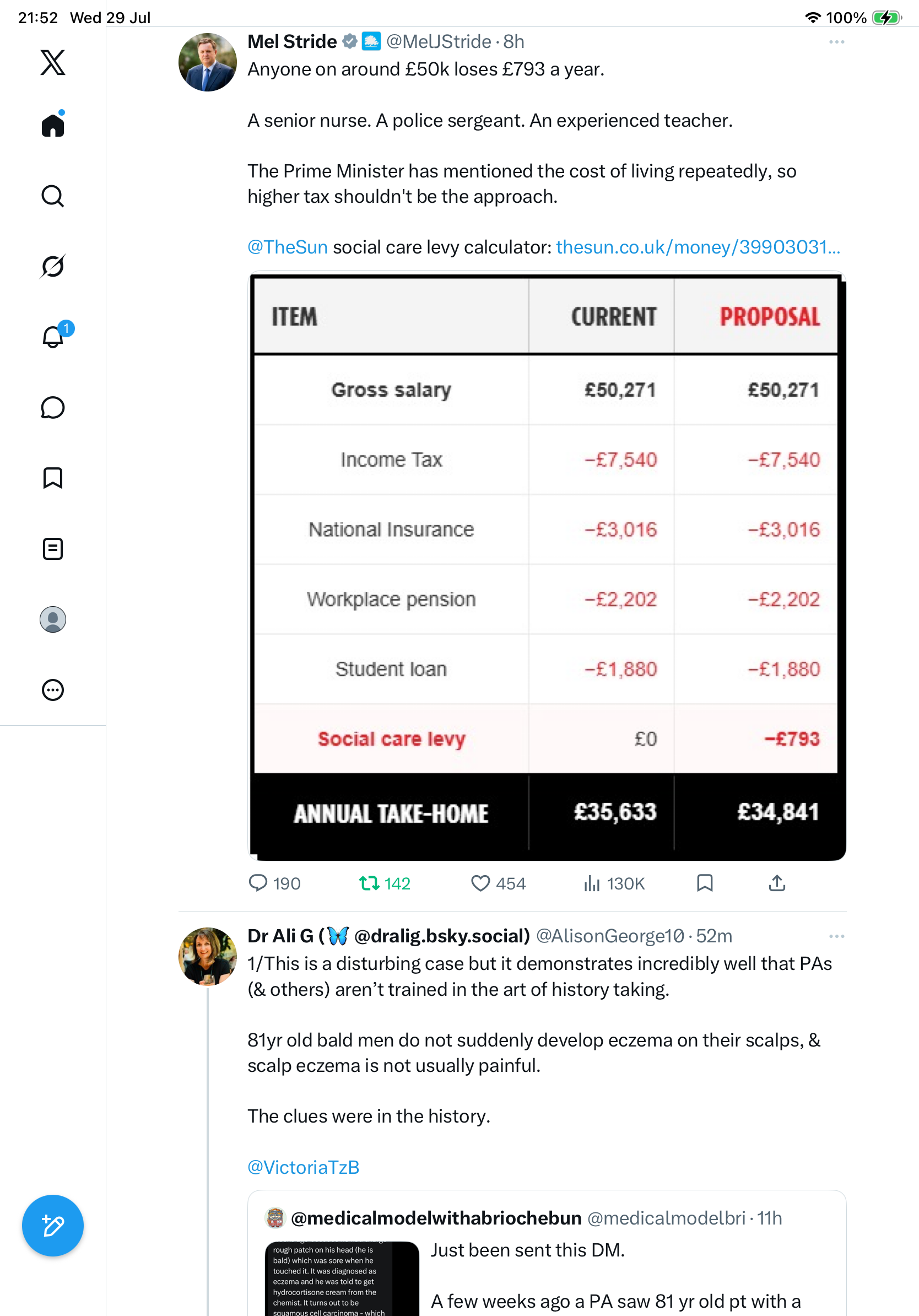Viewport: 919px width, 1316px height.
Task: Compose a new post with blue button
Action: 53,1226
